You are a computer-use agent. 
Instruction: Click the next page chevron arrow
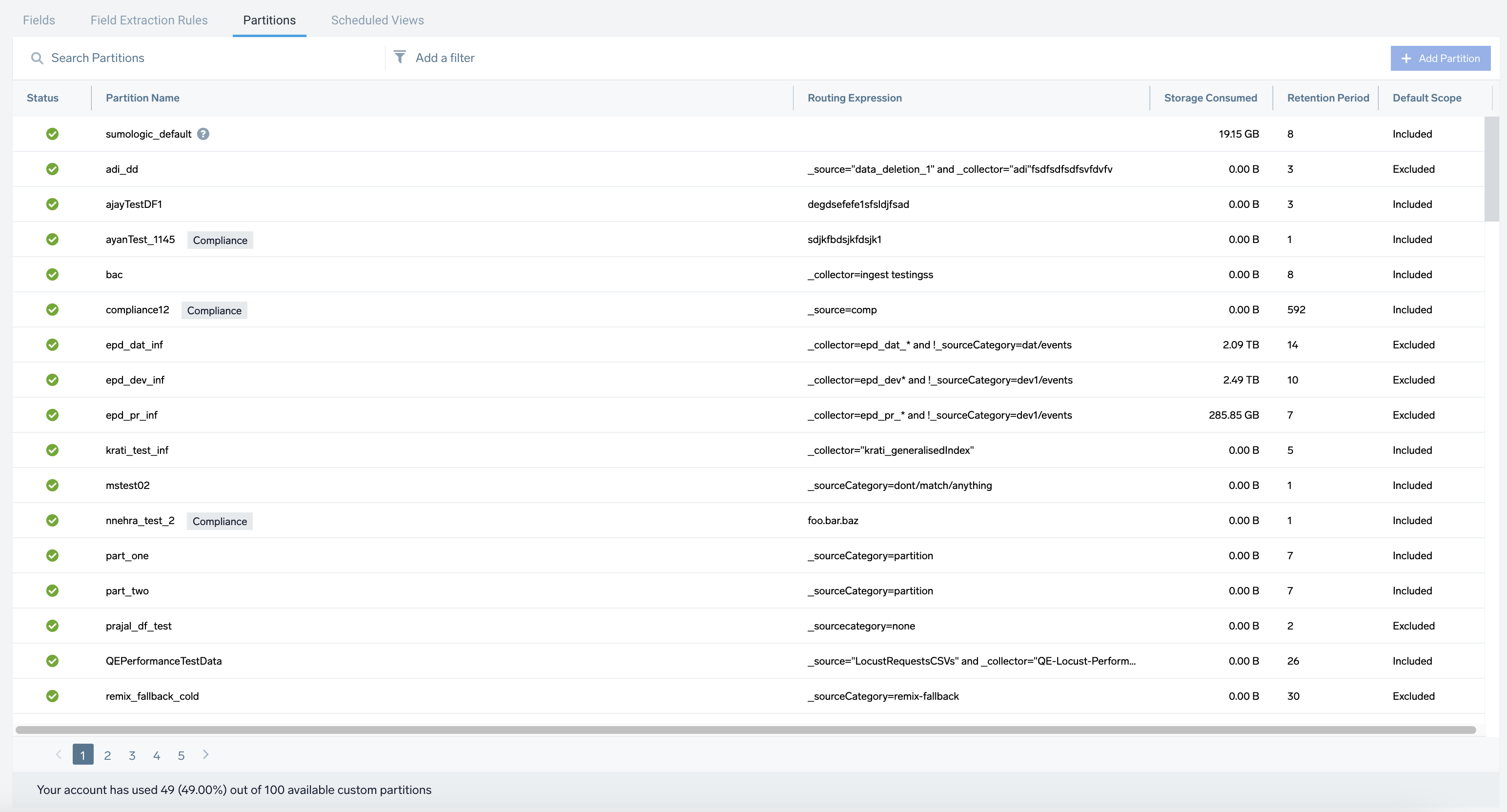[x=205, y=755]
